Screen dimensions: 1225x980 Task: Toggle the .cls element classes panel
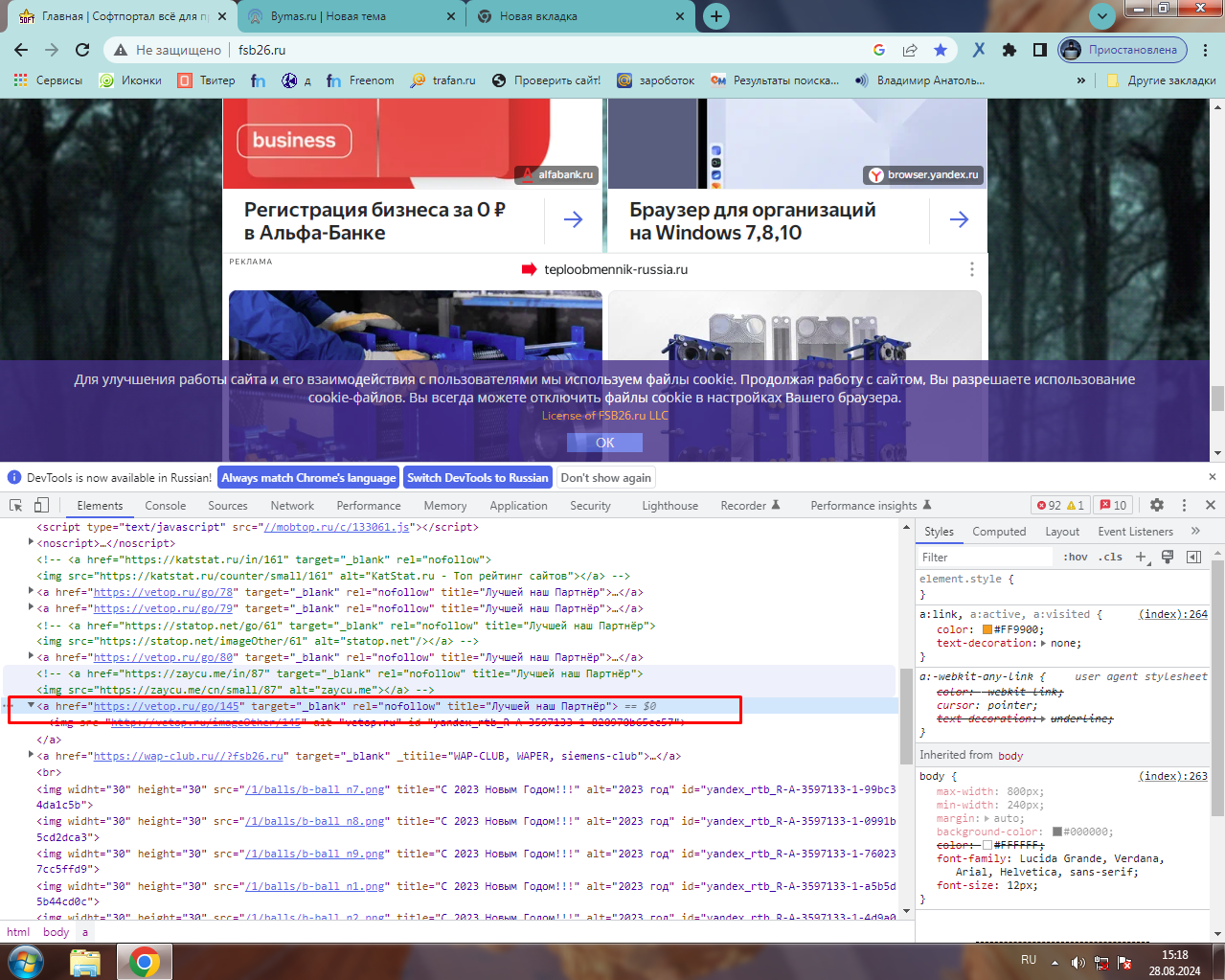[1110, 558]
